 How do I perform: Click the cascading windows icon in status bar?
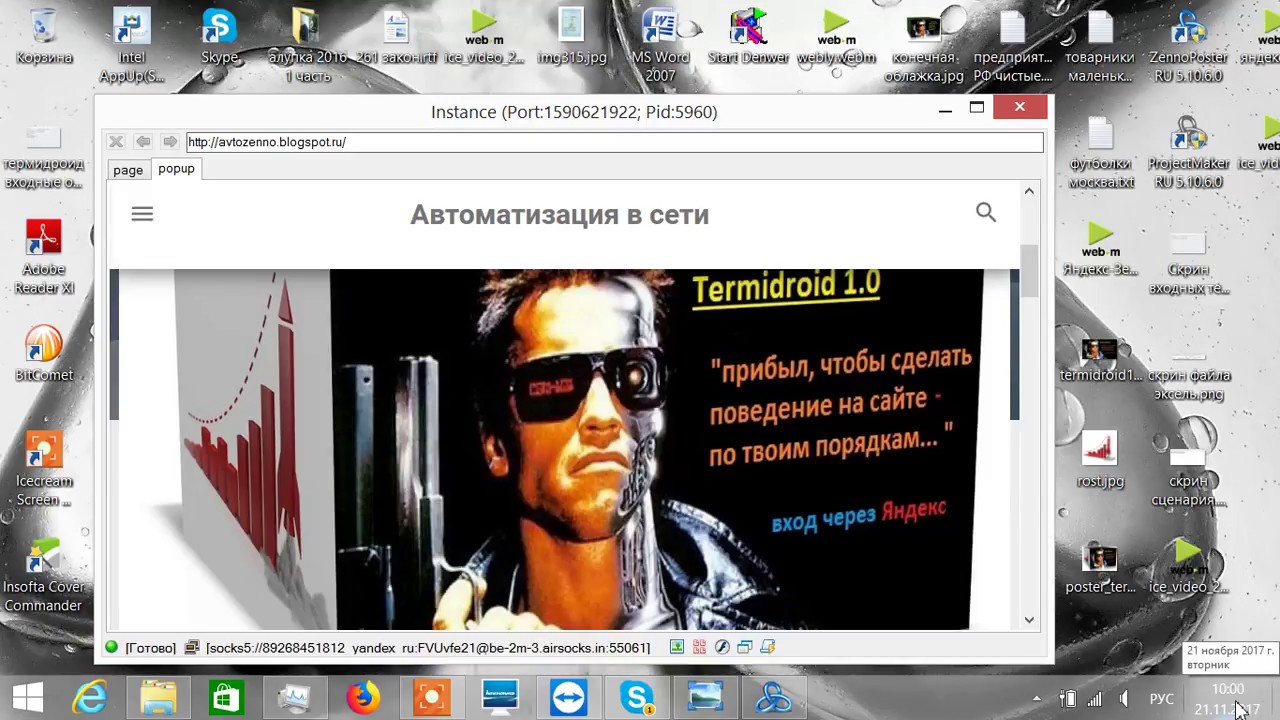tap(744, 648)
